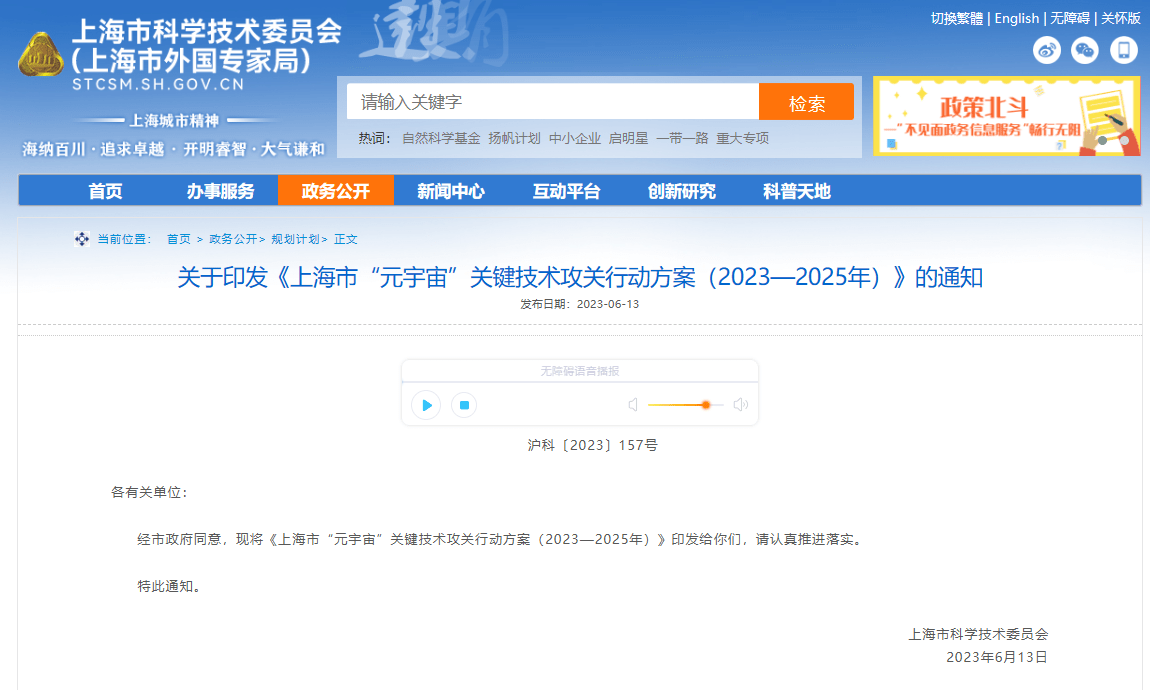Open the 科普天地 navigation menu

[x=794, y=191]
